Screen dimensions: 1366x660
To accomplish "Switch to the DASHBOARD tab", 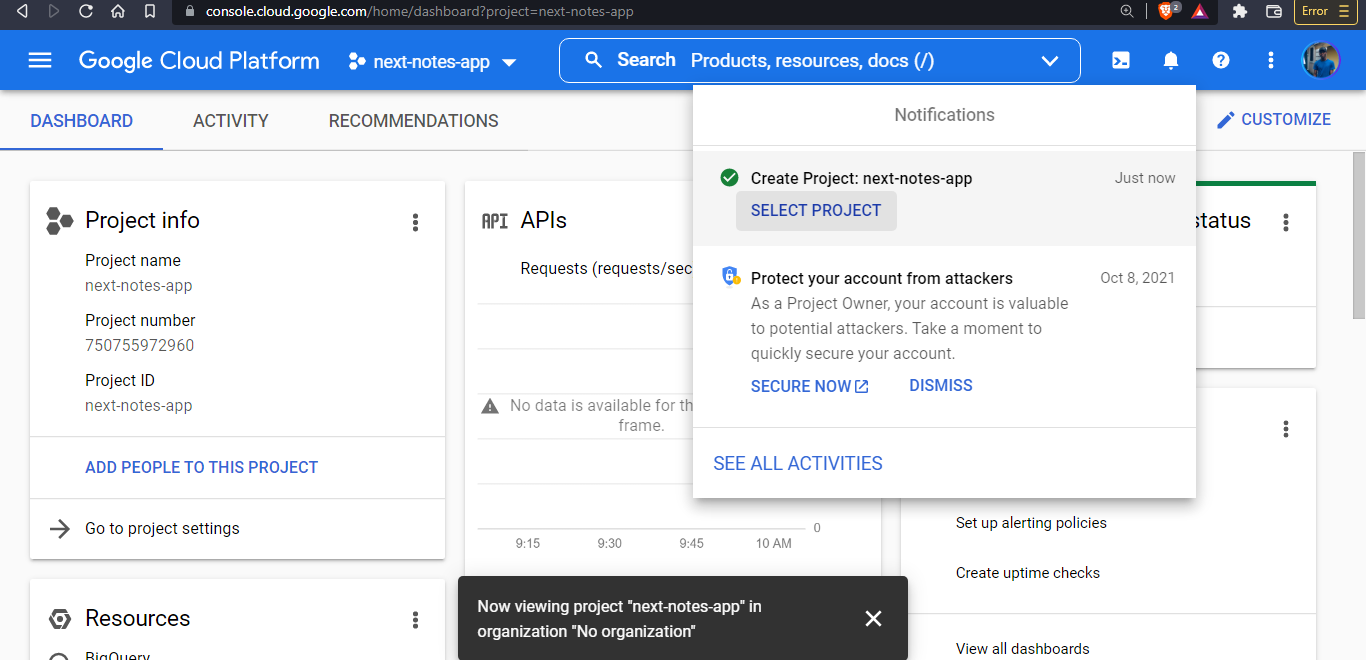I will pyautogui.click(x=82, y=121).
